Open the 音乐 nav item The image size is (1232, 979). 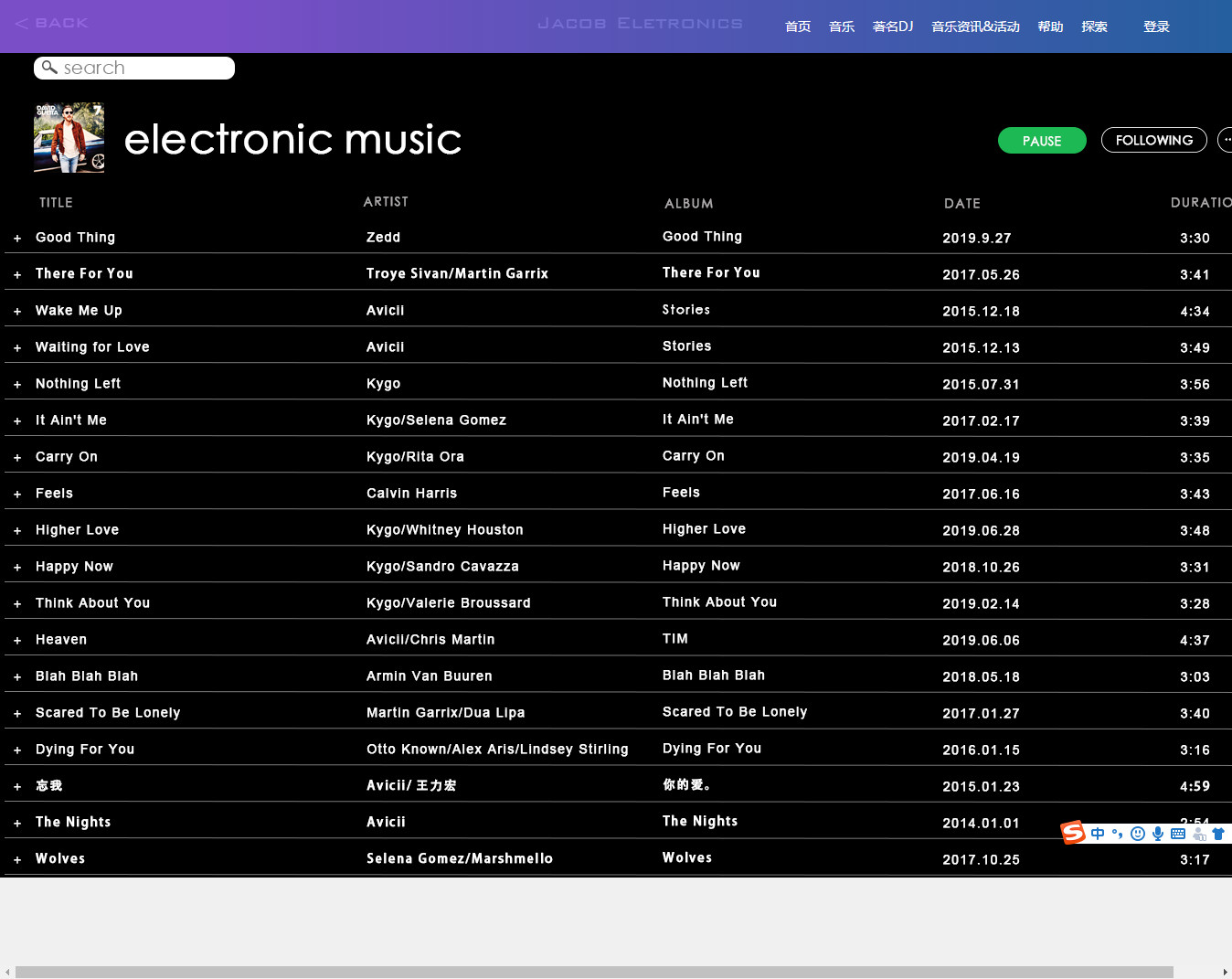[842, 27]
